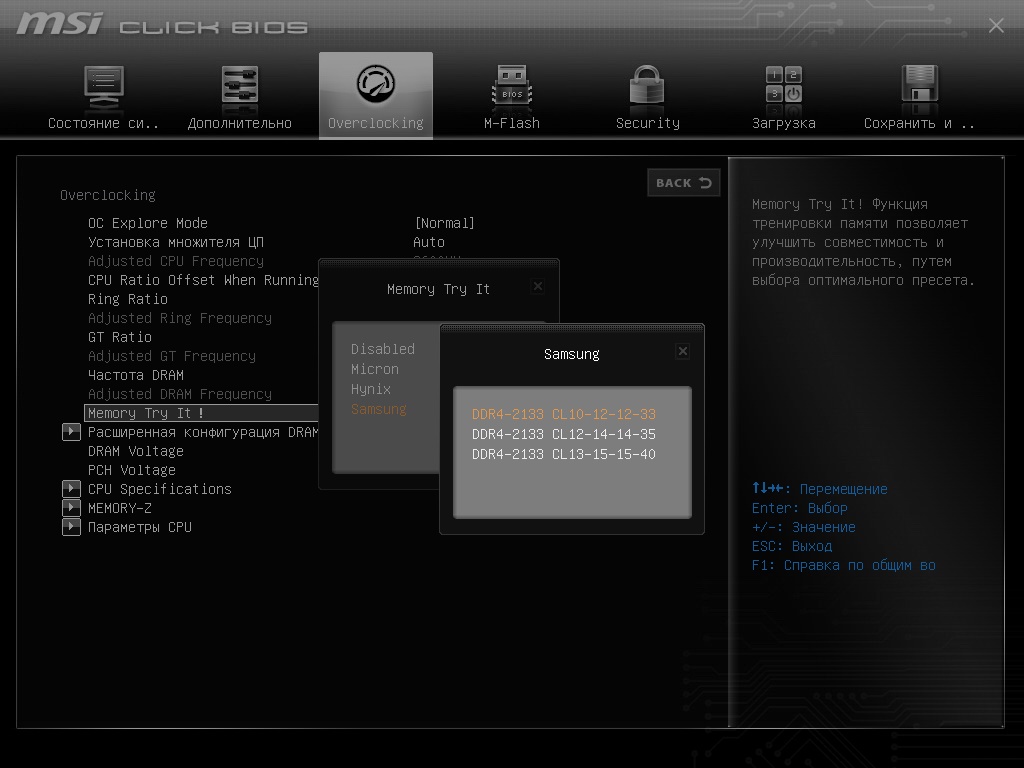The height and width of the screenshot is (768, 1024).
Task: Select CPU Ratio Offset When Running row
Action: (203, 280)
